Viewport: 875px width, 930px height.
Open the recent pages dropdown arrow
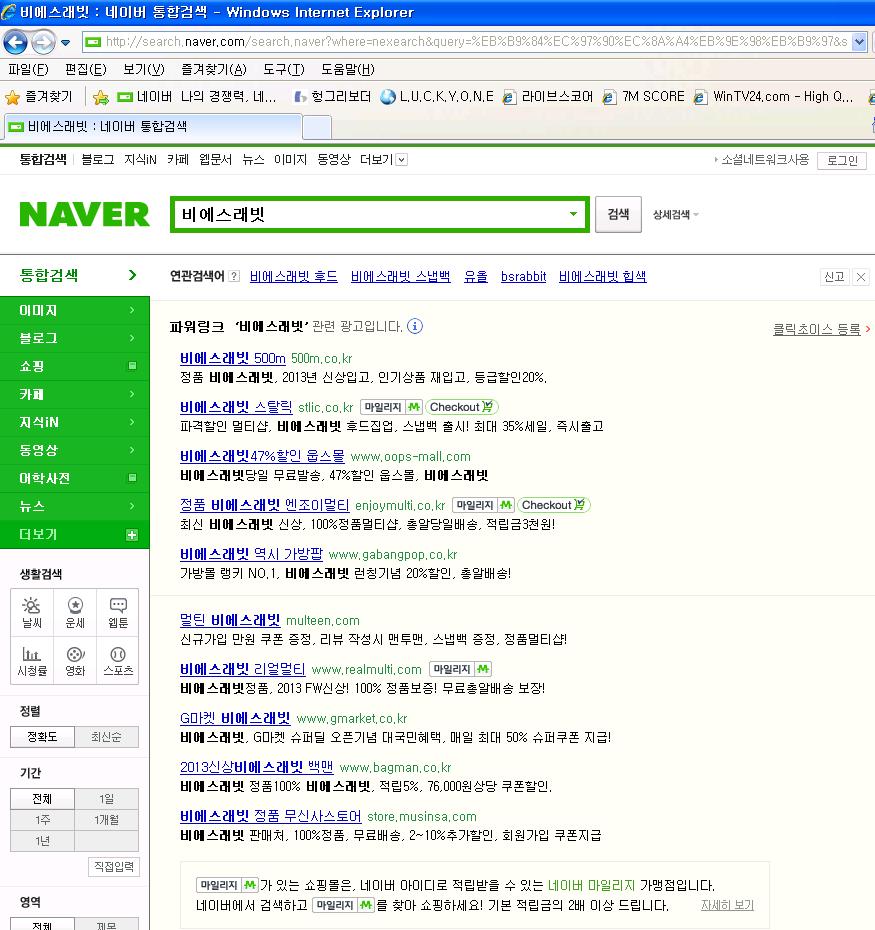tap(65, 43)
